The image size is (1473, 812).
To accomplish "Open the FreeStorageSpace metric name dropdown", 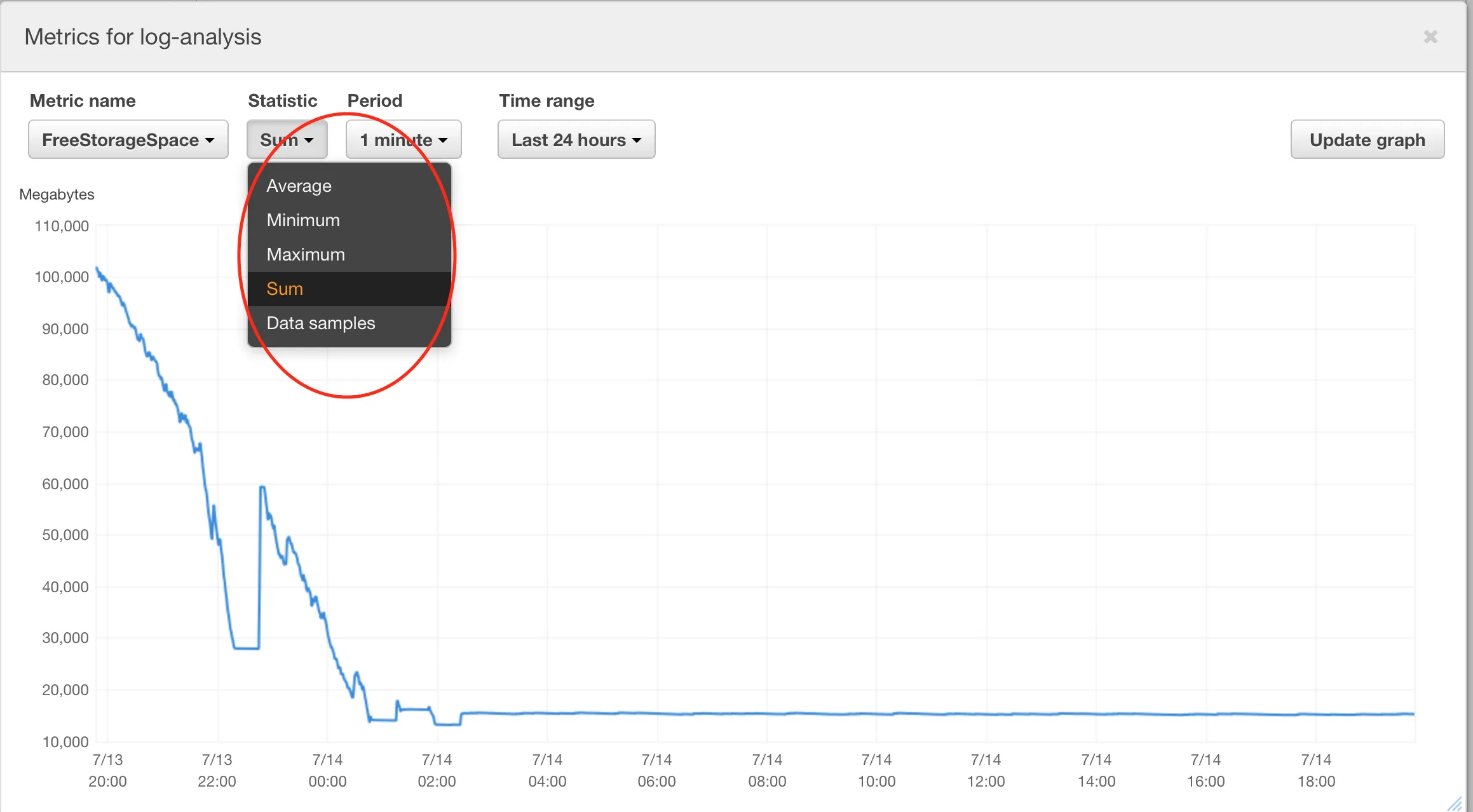I will [128, 140].
